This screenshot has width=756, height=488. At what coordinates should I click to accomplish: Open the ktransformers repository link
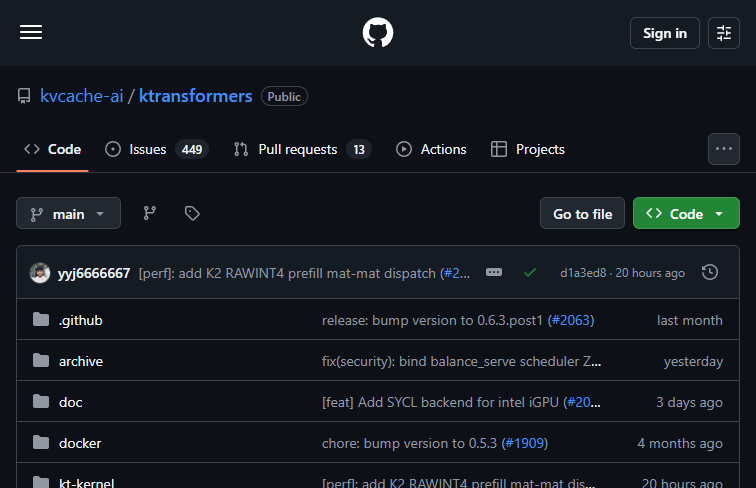(x=195, y=96)
